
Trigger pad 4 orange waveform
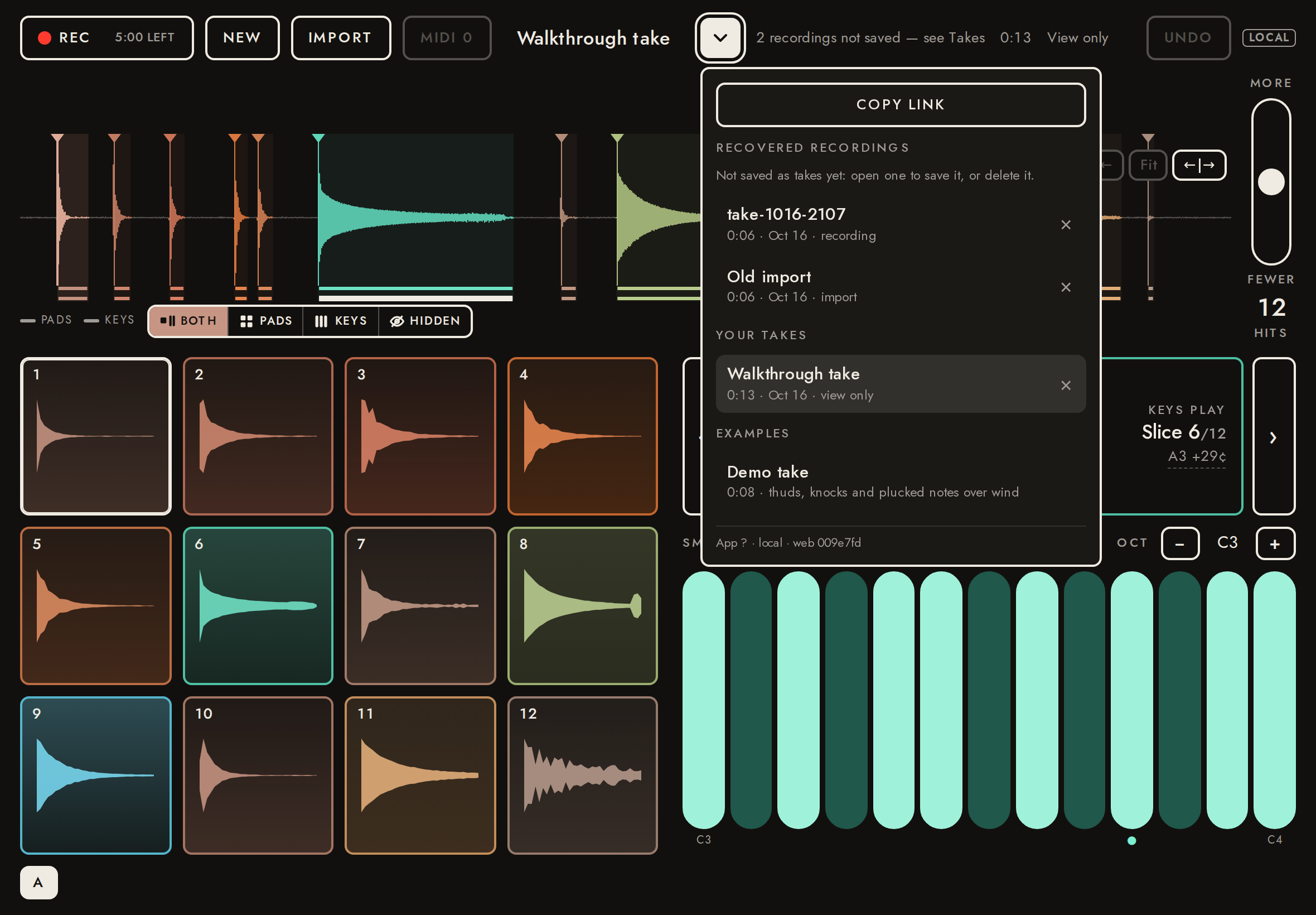[582, 436]
